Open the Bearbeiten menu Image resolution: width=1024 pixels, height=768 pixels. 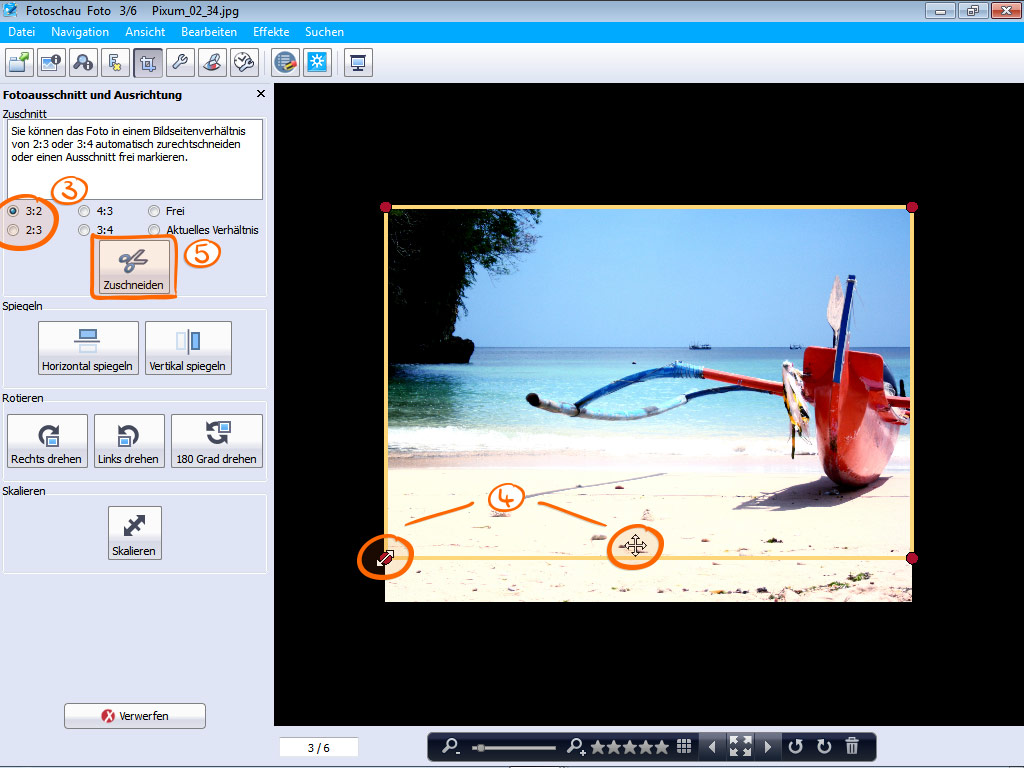coord(209,32)
